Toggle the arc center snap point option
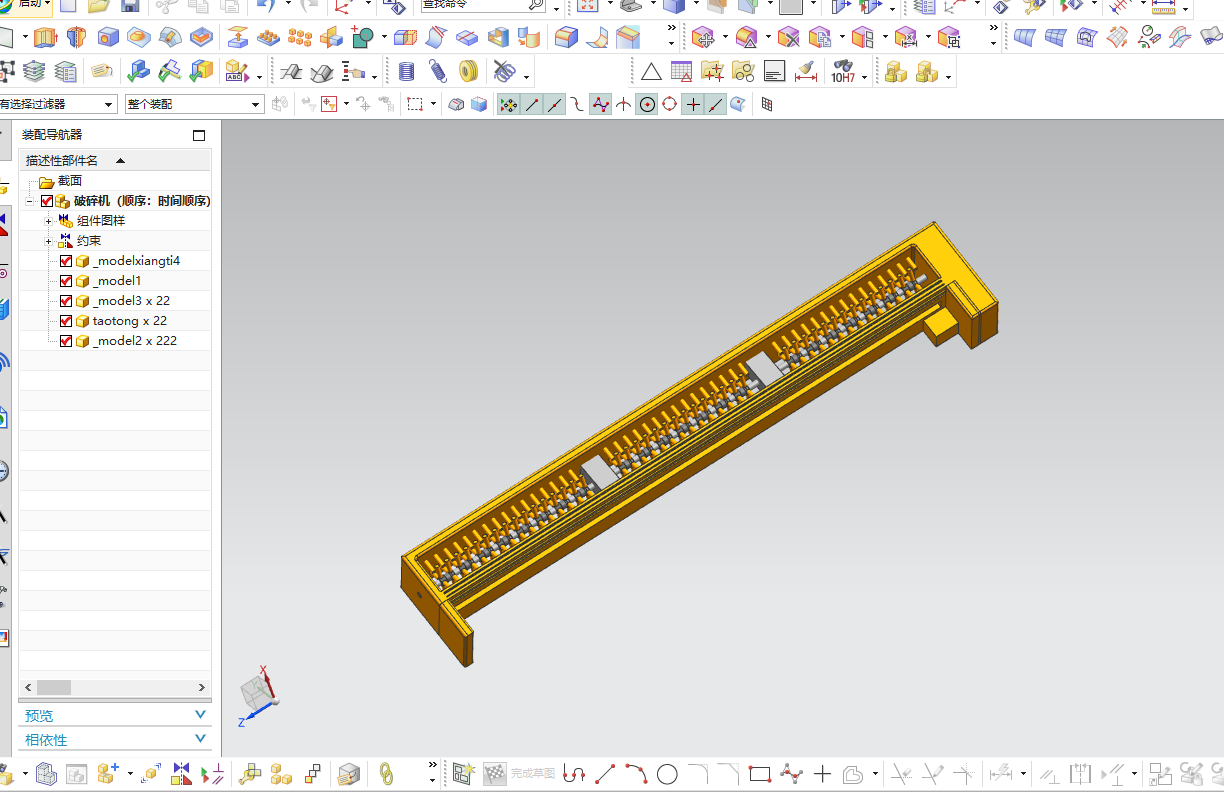Viewport: 1224px width, 793px height. (647, 104)
